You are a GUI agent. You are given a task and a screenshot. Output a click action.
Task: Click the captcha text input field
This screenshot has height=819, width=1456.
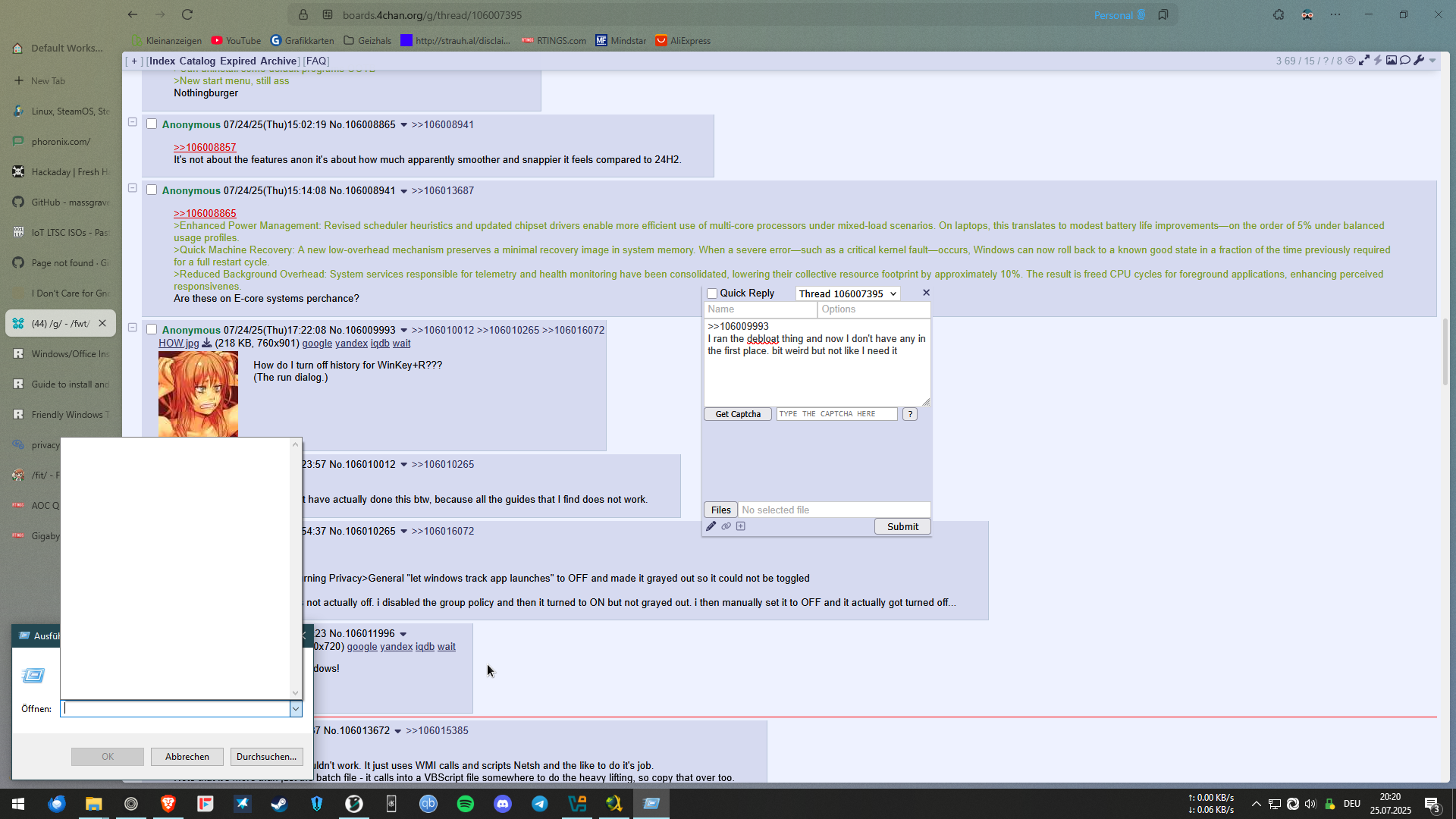click(x=836, y=414)
